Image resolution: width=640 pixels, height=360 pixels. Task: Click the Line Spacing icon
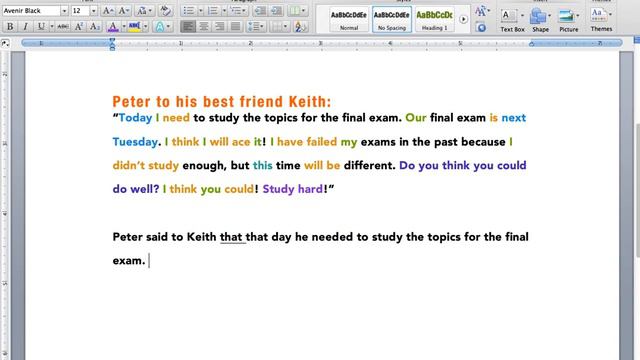click(x=256, y=27)
